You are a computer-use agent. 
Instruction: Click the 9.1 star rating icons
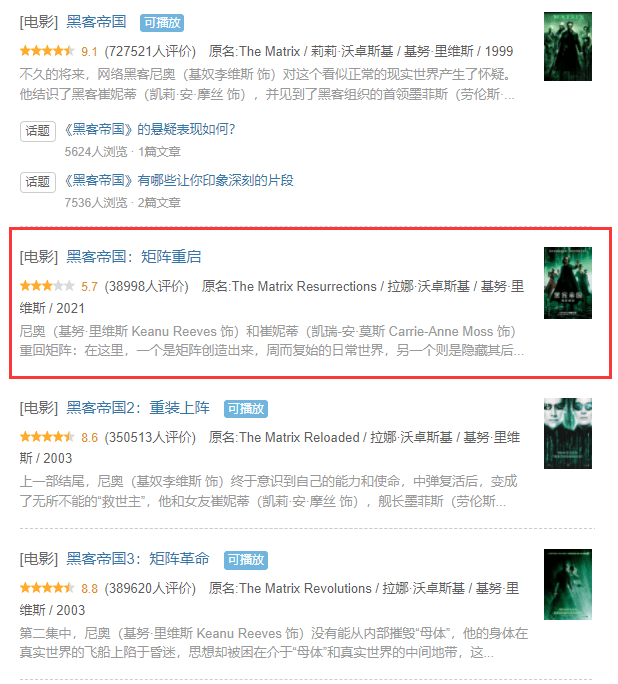click(47, 51)
